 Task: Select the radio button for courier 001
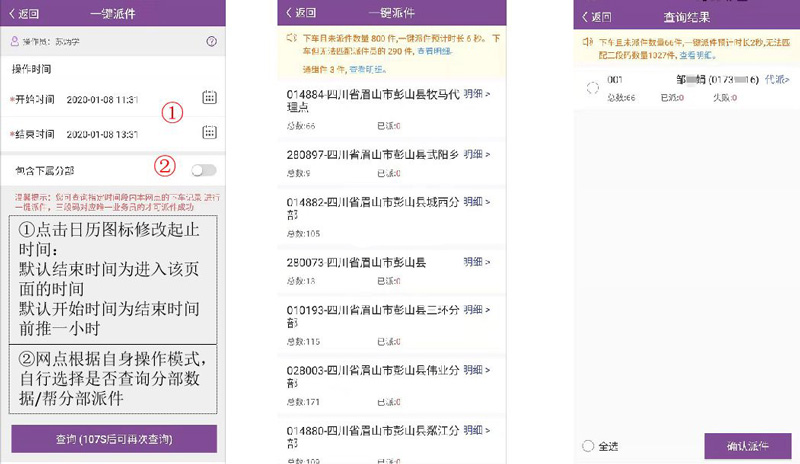(x=592, y=88)
